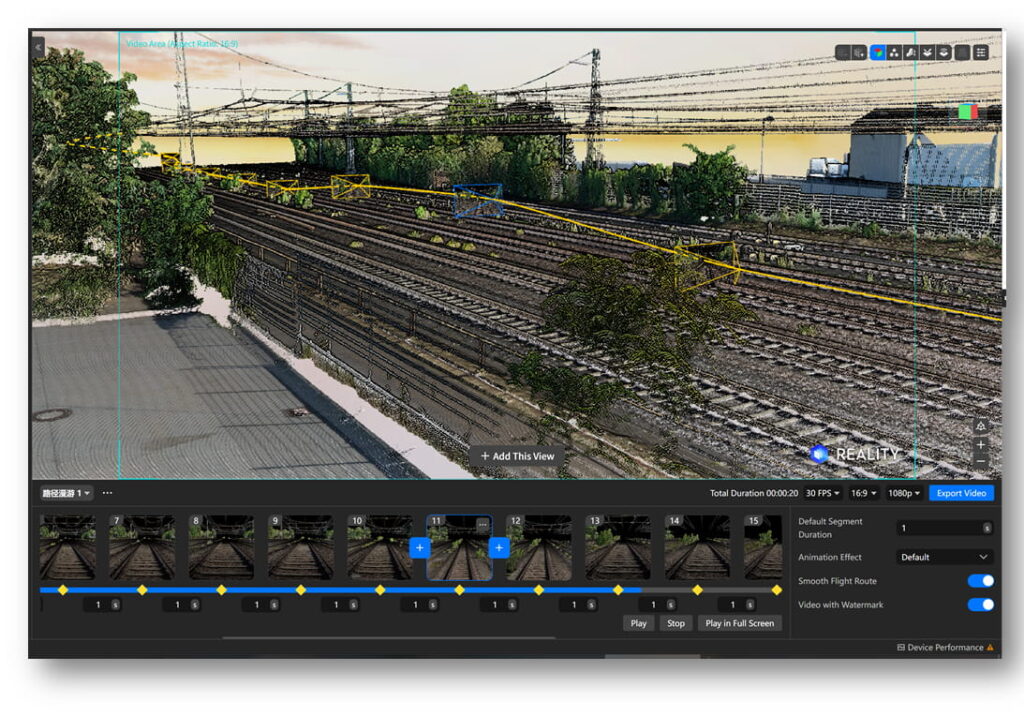
Task: Open the list settings icon in viewport toolbar
Action: 981,52
